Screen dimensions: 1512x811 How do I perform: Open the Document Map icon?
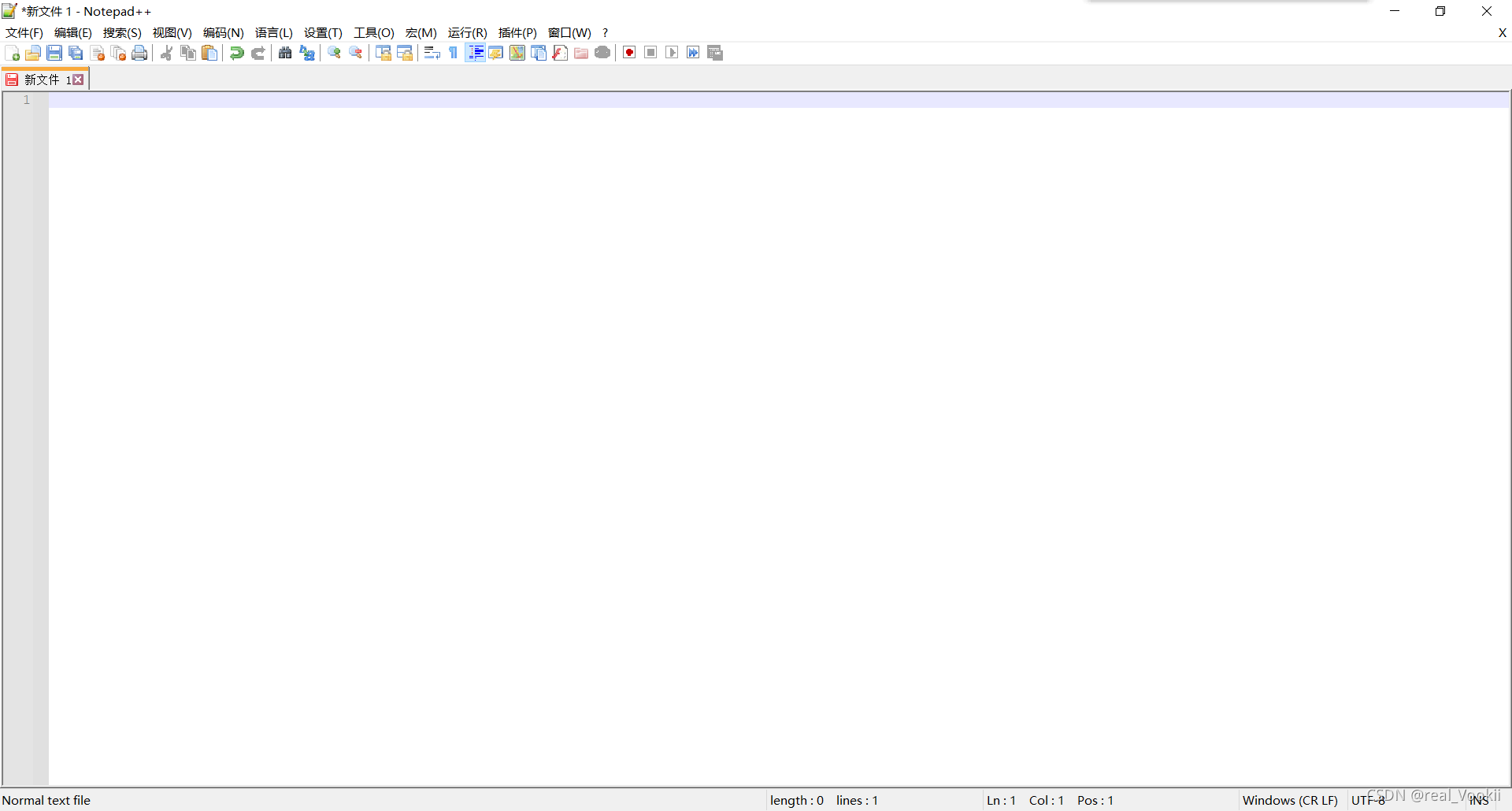click(x=517, y=53)
